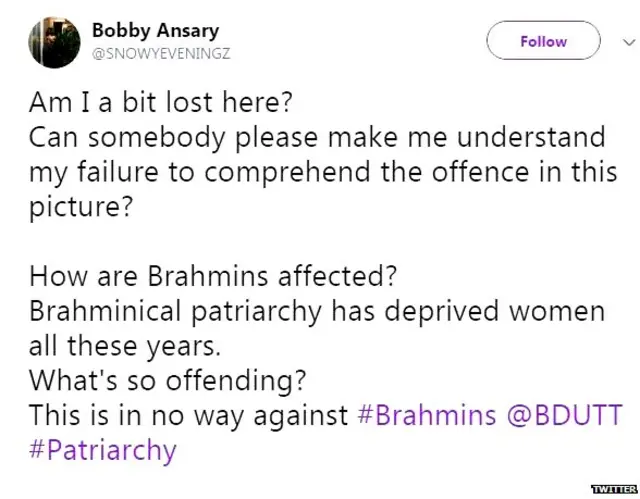
Task: Click the line "What's so offending?"
Action: click(x=165, y=380)
